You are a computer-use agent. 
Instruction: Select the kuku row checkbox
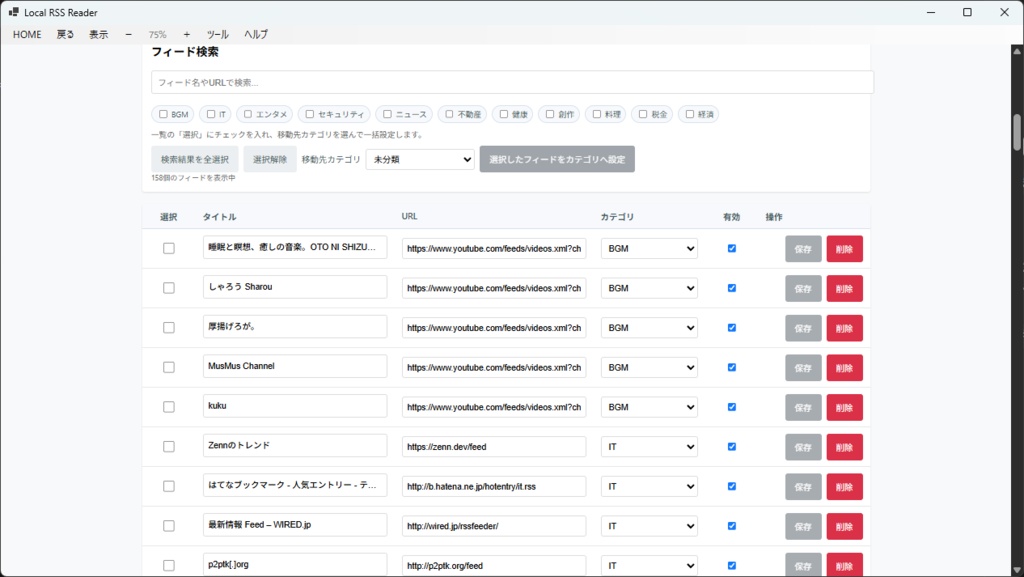(168, 407)
